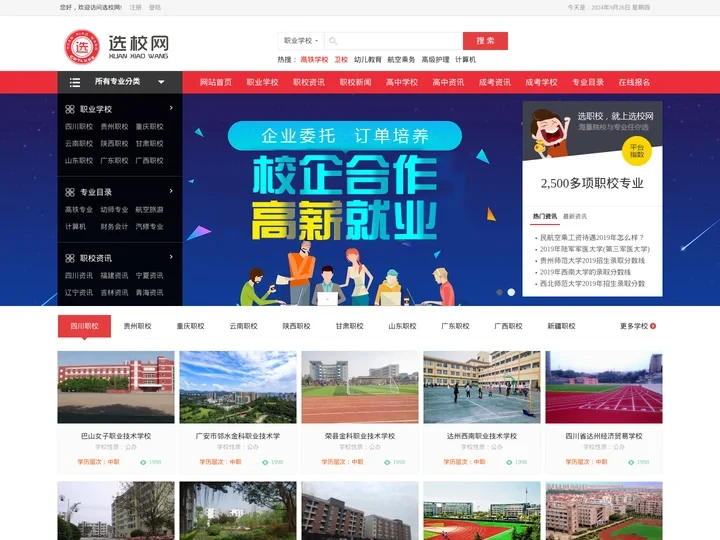This screenshot has width=720, height=540.
Task: Click the search keyword input field
Action: pyautogui.click(x=394, y=41)
